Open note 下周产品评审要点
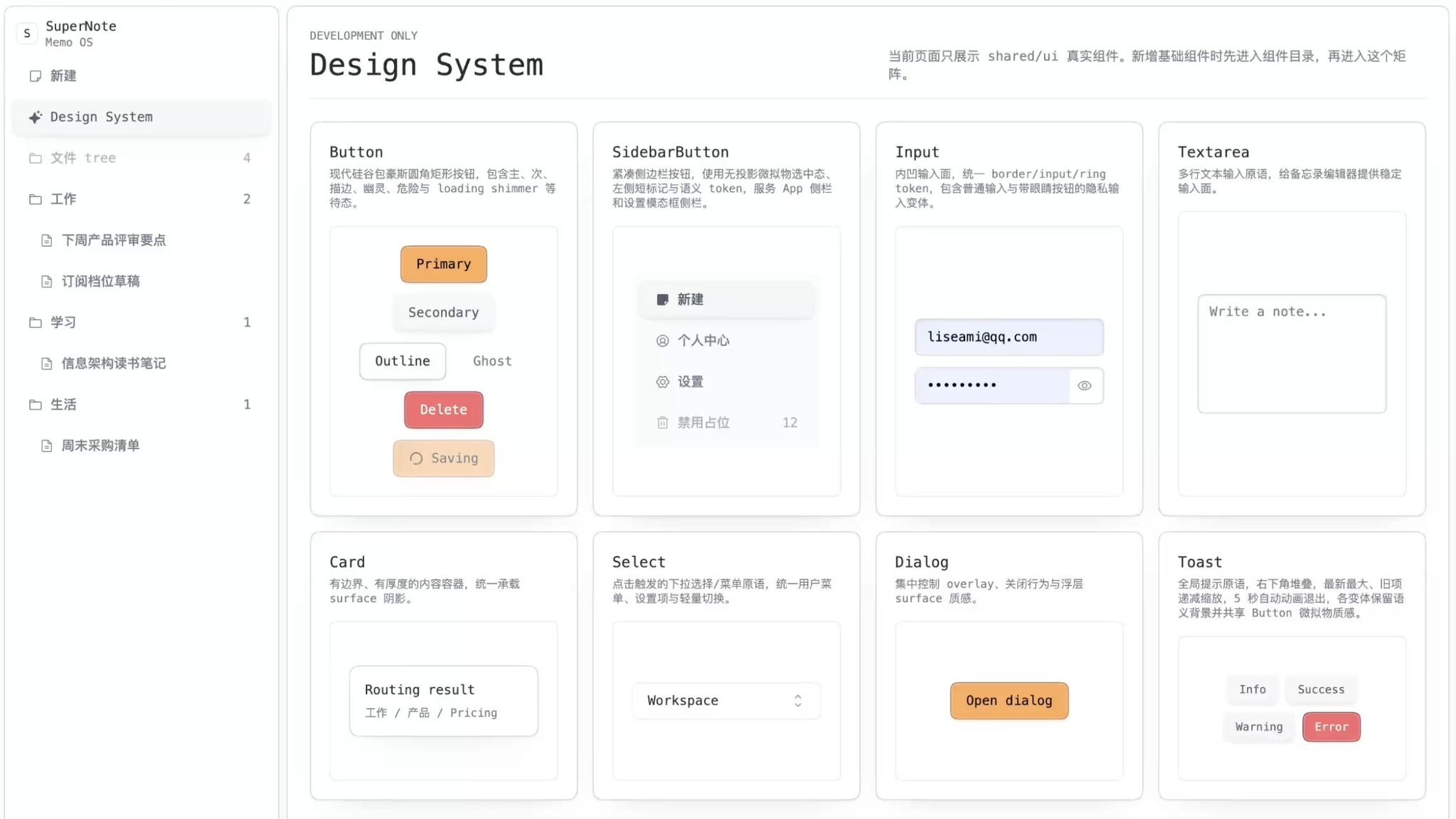1456x819 pixels. [147, 241]
